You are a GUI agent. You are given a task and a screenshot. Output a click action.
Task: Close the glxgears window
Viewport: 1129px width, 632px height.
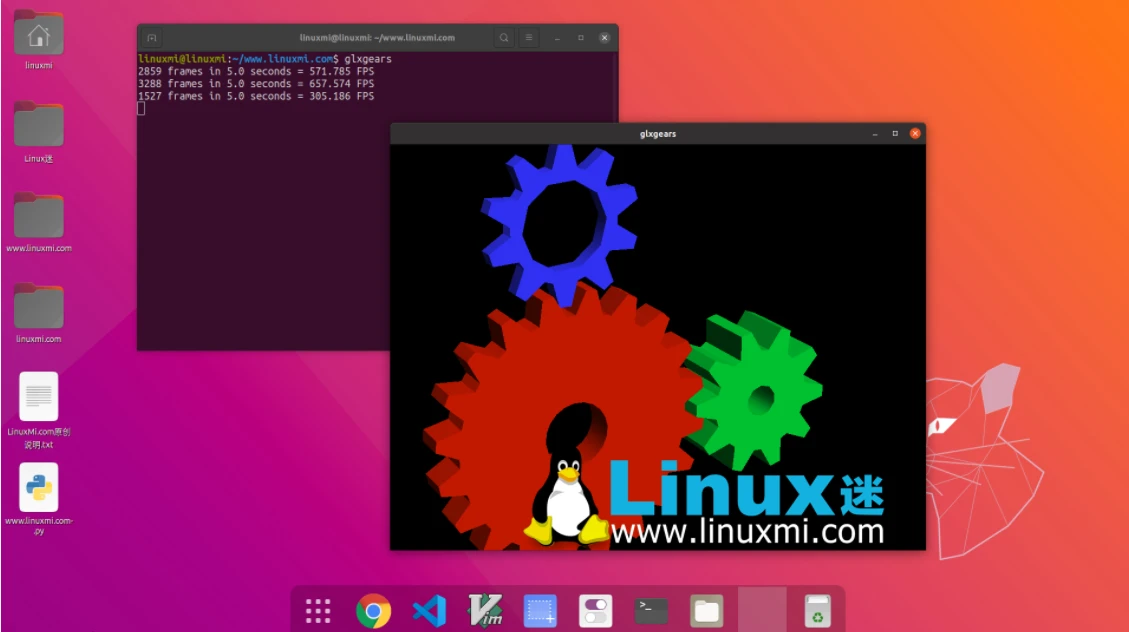tap(915, 134)
